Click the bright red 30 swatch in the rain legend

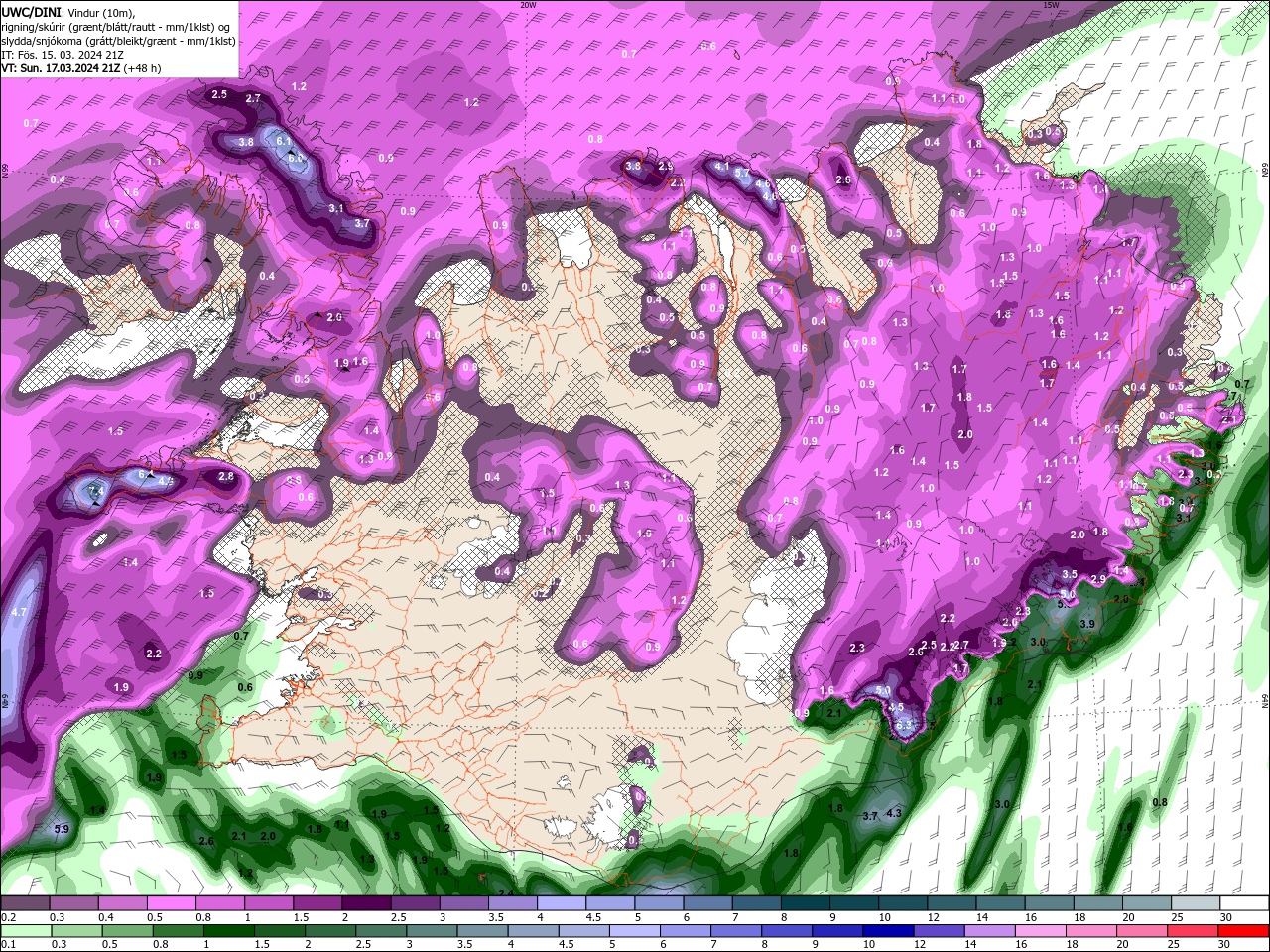point(1242,931)
